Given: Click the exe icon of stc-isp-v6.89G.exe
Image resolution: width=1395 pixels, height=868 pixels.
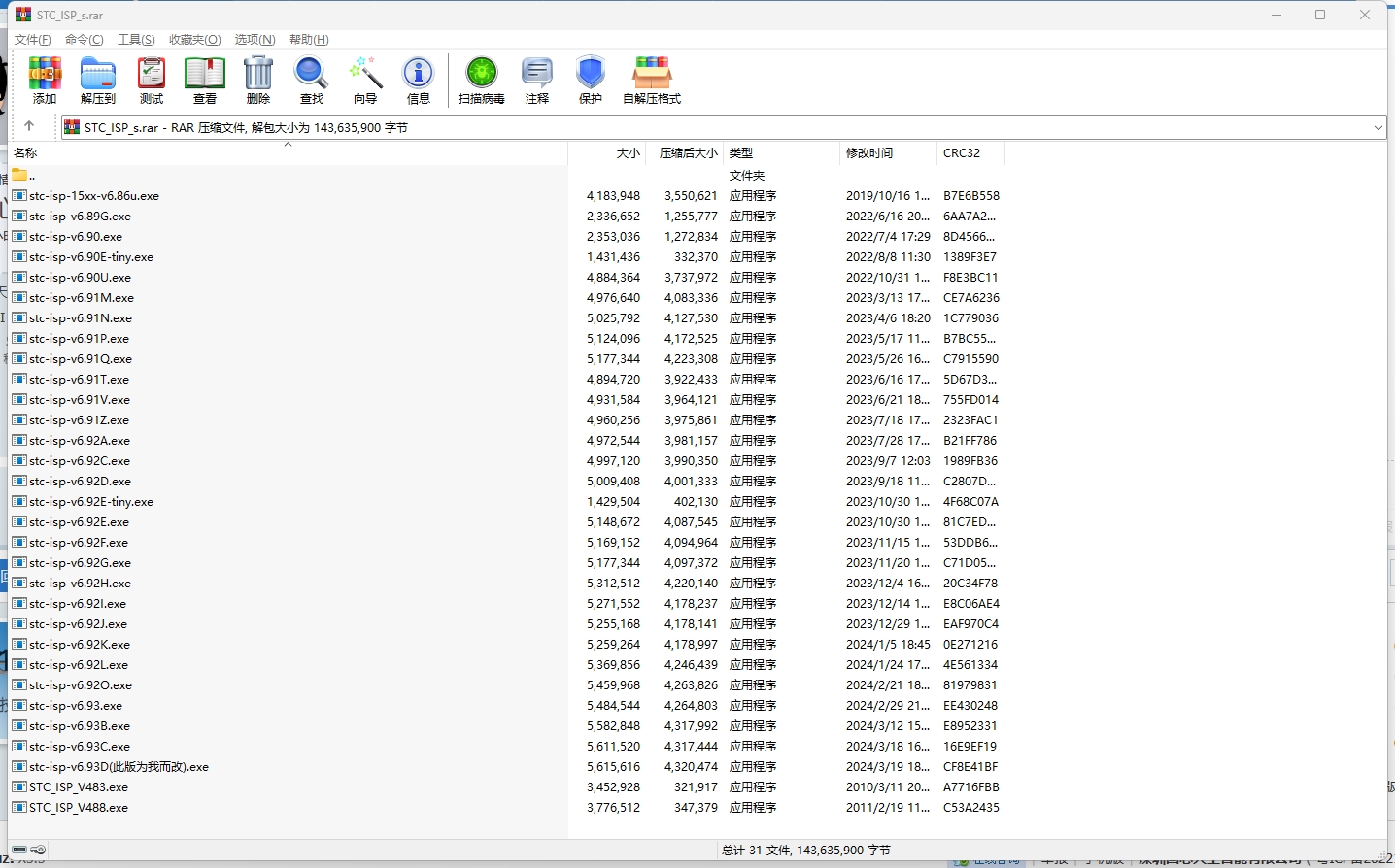Looking at the screenshot, I should 19,216.
